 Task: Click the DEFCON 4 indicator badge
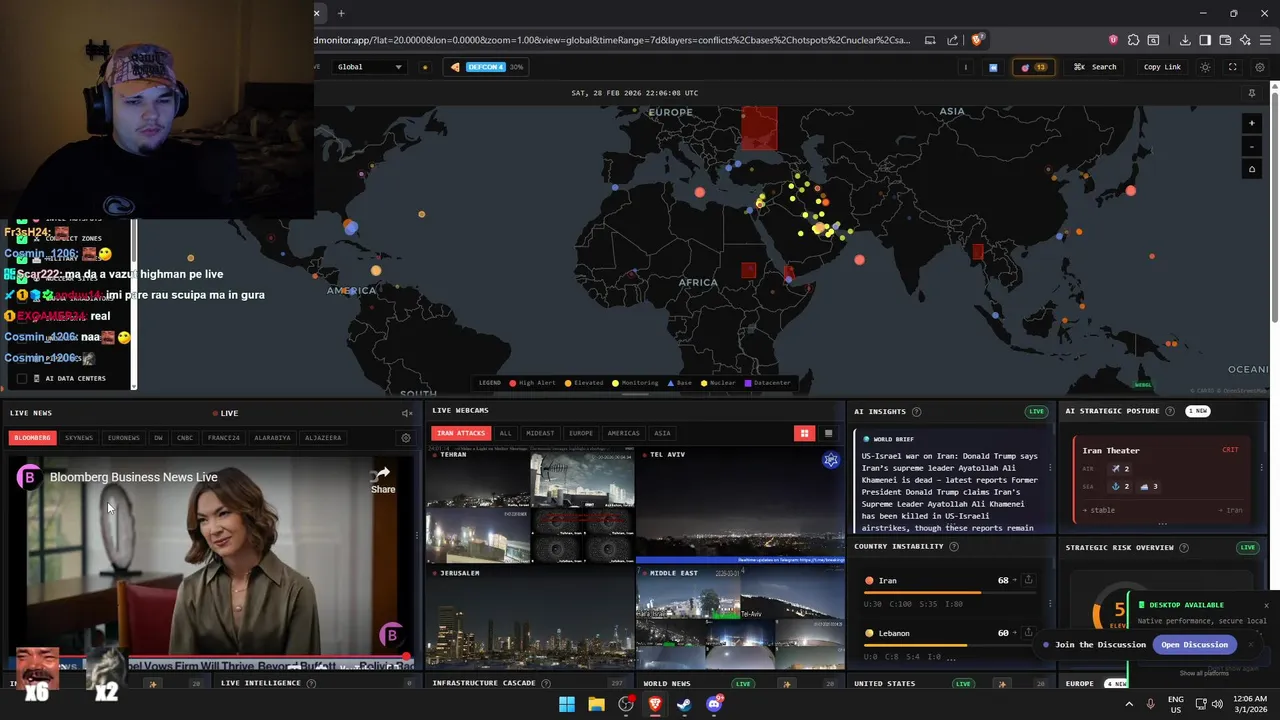coord(487,67)
